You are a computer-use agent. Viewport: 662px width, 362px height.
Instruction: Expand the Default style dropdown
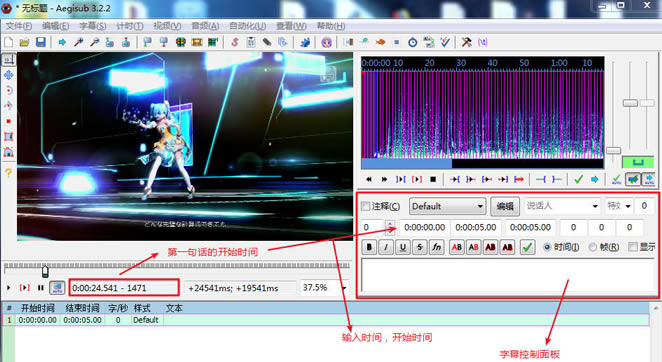(x=448, y=206)
